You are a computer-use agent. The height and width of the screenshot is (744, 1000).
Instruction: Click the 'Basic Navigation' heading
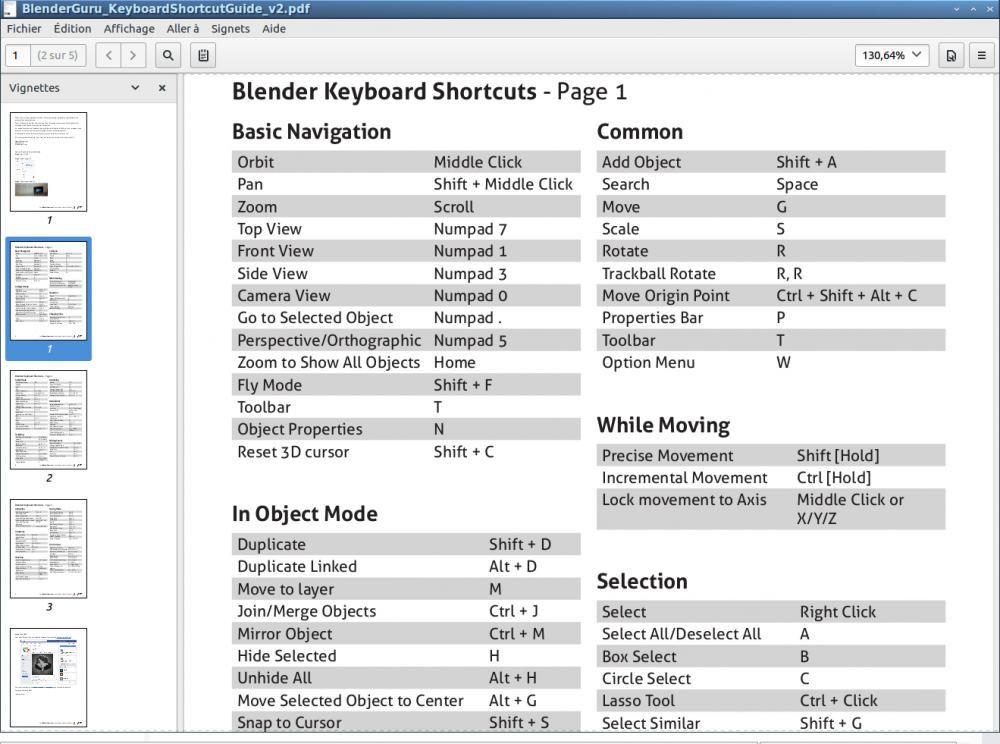(x=311, y=131)
